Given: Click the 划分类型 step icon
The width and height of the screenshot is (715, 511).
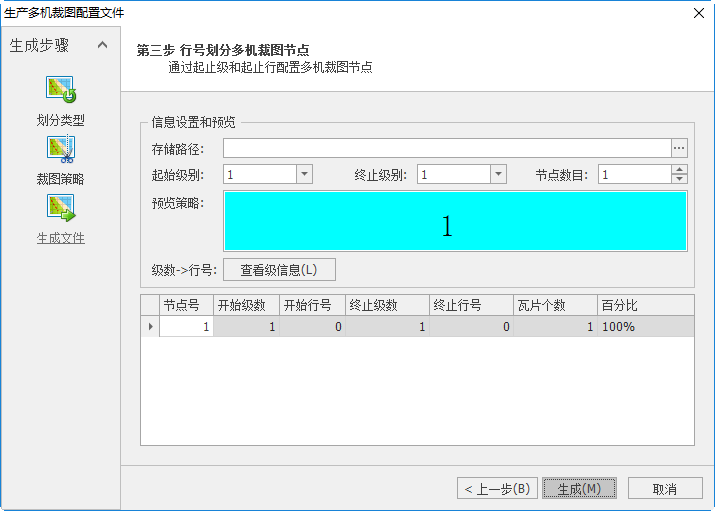Looking at the screenshot, I should click(61, 90).
